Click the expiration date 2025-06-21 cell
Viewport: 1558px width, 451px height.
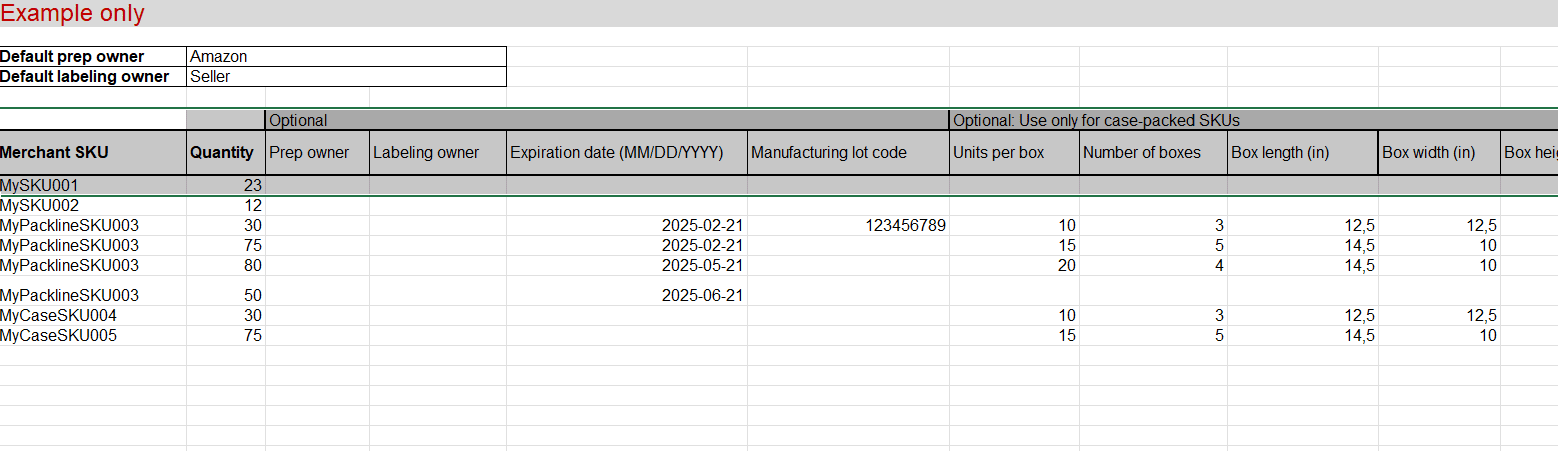click(x=702, y=296)
